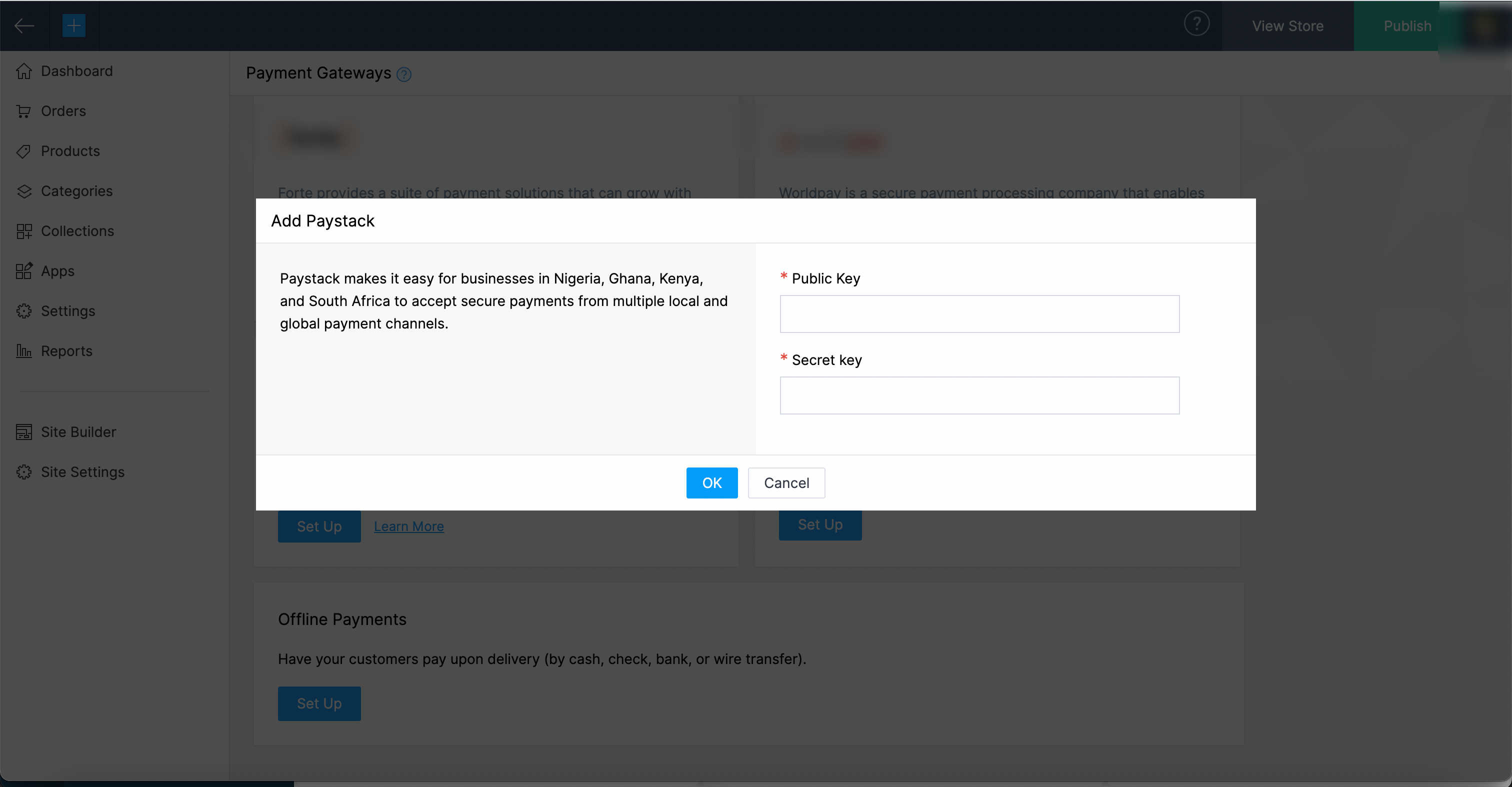Click the Categories icon in sidebar
Image resolution: width=1512 pixels, height=787 pixels.
pos(25,191)
